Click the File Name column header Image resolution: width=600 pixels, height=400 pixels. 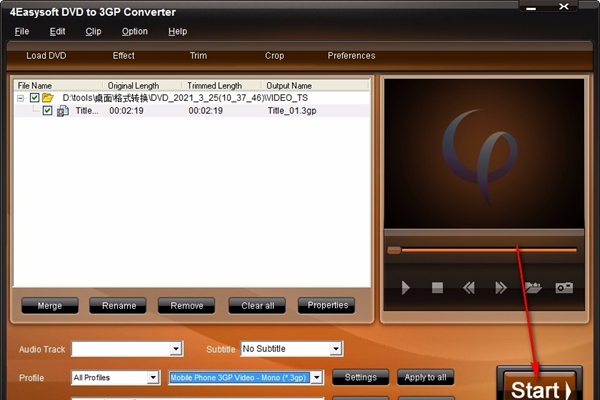[x=58, y=85]
